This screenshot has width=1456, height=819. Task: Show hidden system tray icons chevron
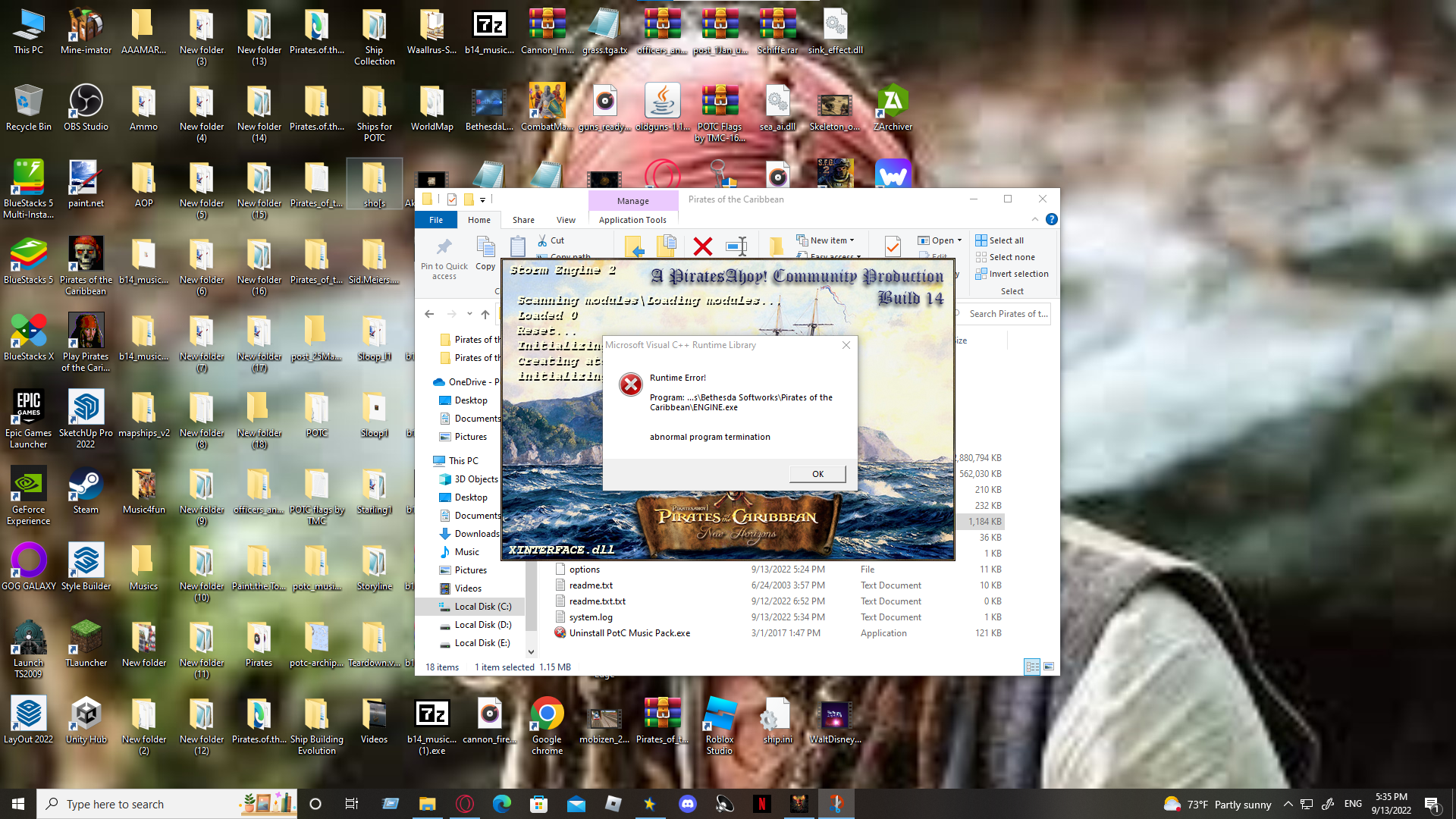[1288, 804]
